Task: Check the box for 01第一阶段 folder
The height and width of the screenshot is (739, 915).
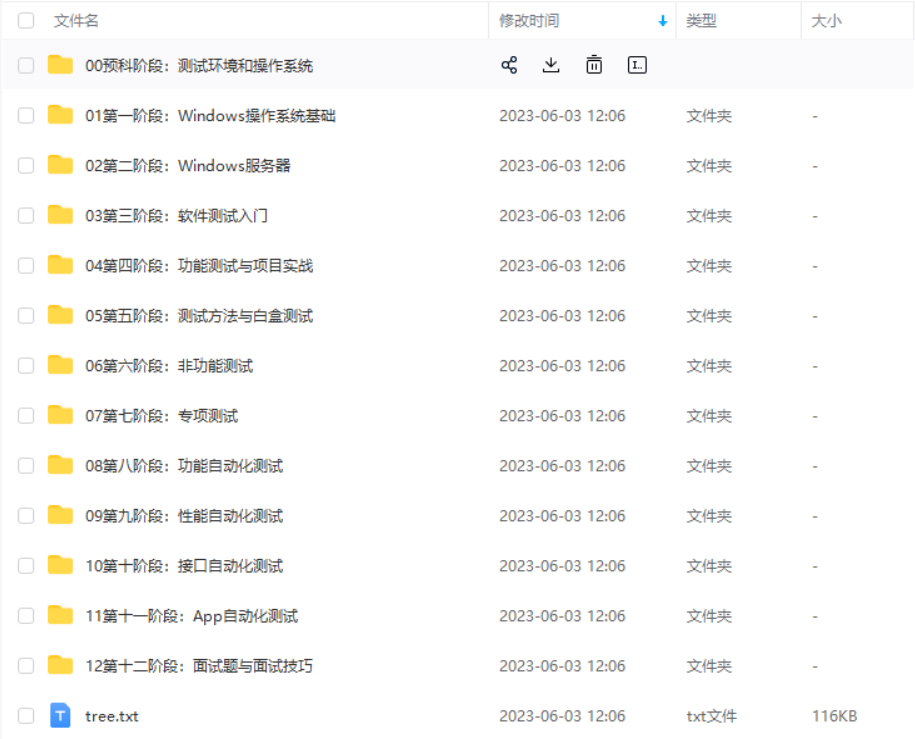Action: pyautogui.click(x=26, y=116)
